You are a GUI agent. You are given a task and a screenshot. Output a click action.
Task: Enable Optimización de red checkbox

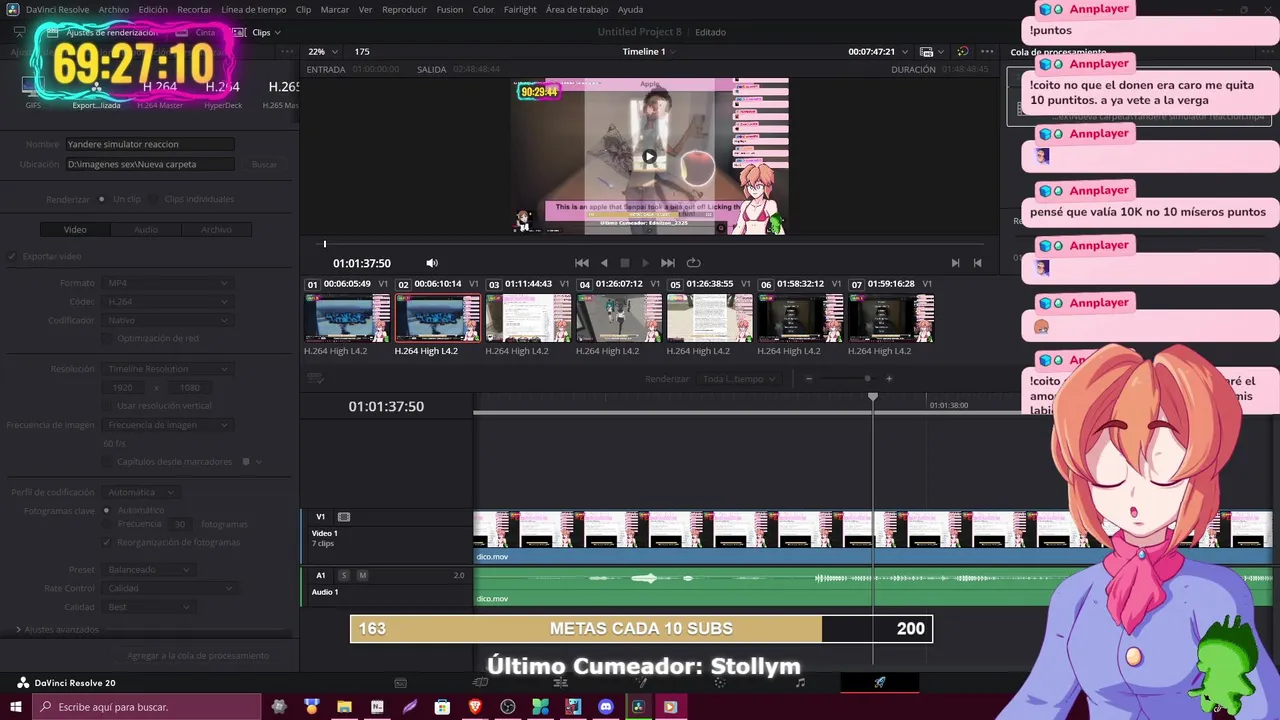tap(107, 338)
